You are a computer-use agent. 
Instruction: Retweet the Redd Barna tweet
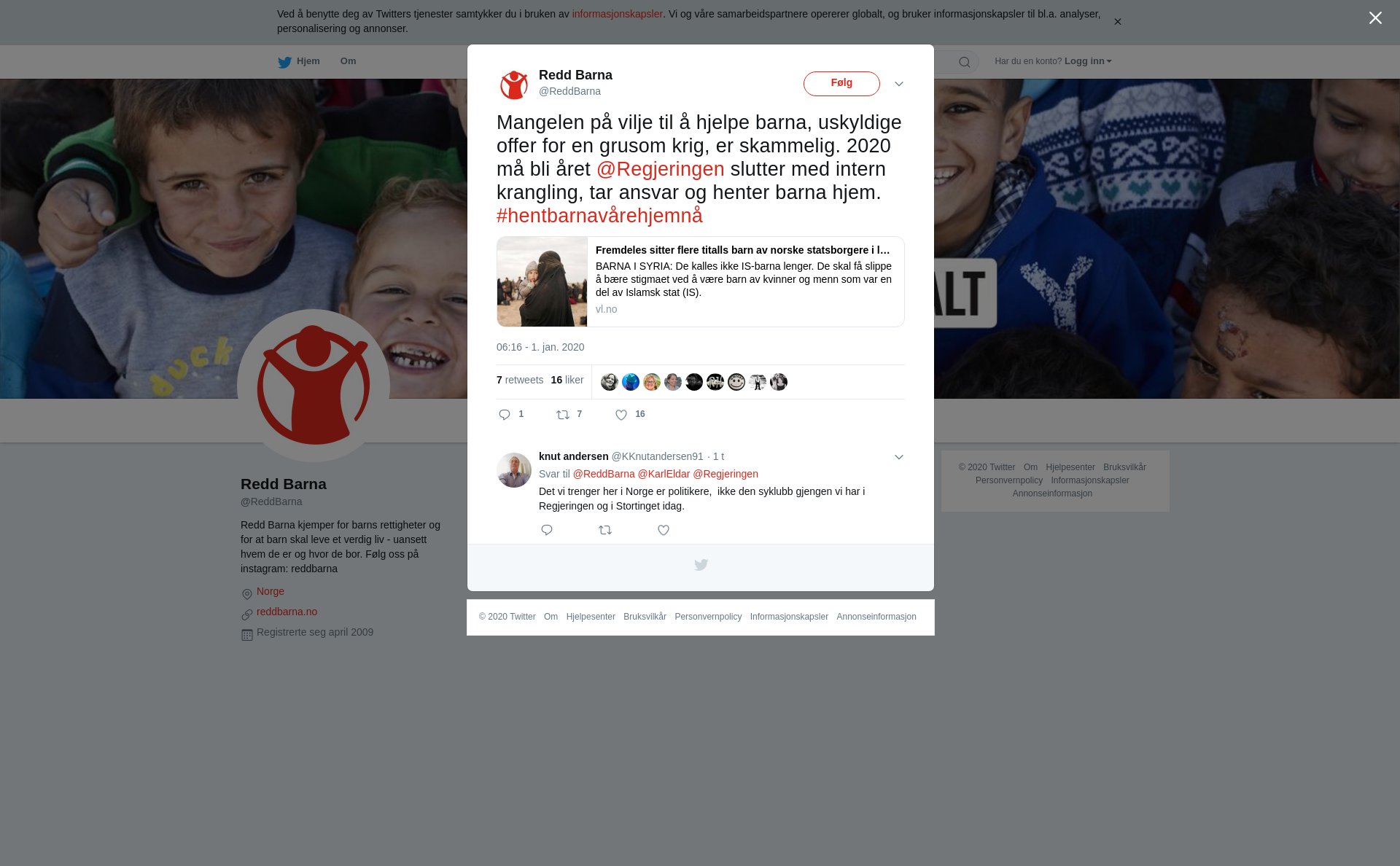pyautogui.click(x=569, y=415)
